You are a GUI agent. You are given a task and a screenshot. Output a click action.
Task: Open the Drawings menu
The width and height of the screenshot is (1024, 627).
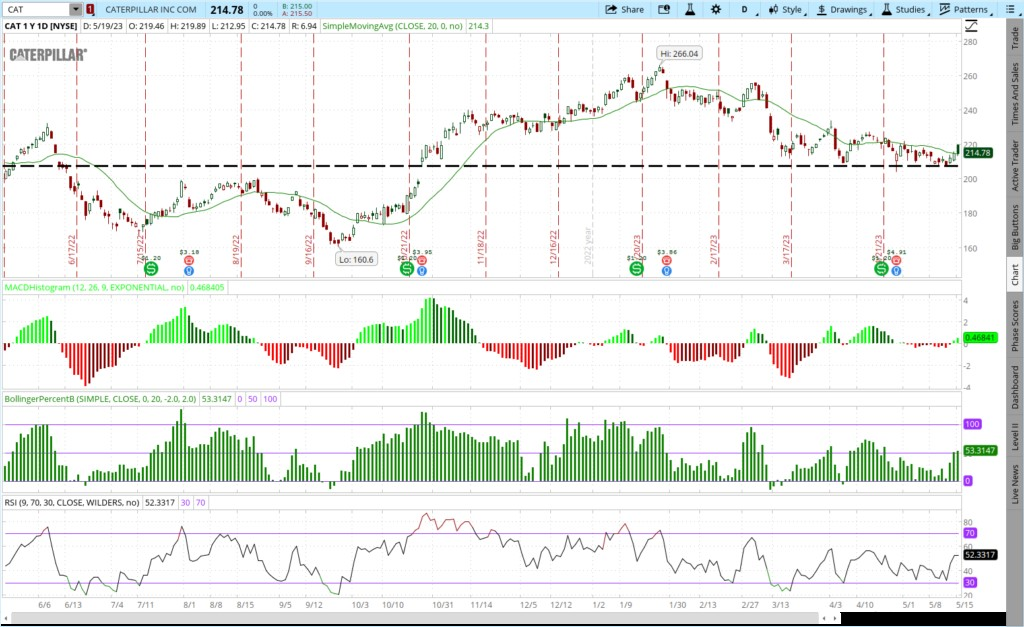(843, 9)
